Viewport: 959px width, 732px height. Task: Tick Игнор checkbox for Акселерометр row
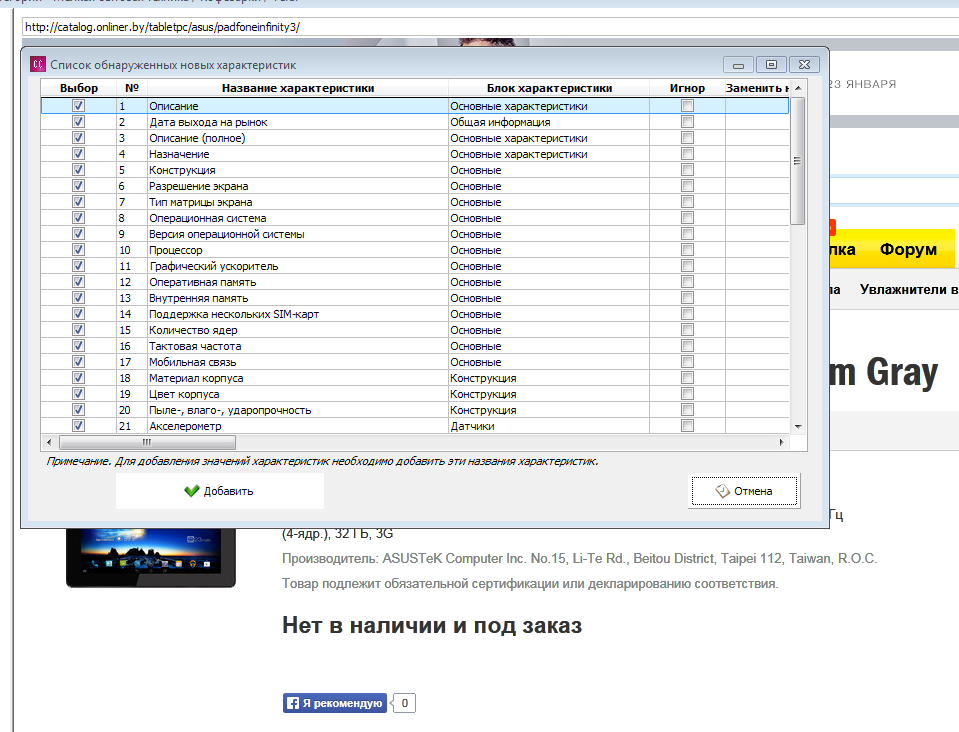tap(687, 426)
